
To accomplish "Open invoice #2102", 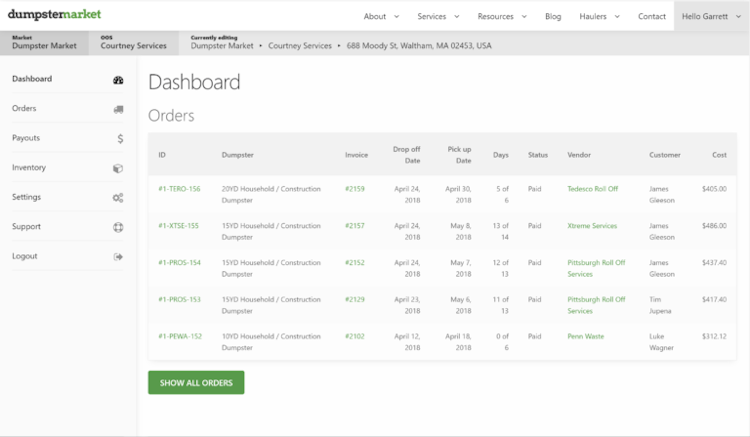I will click(355, 336).
